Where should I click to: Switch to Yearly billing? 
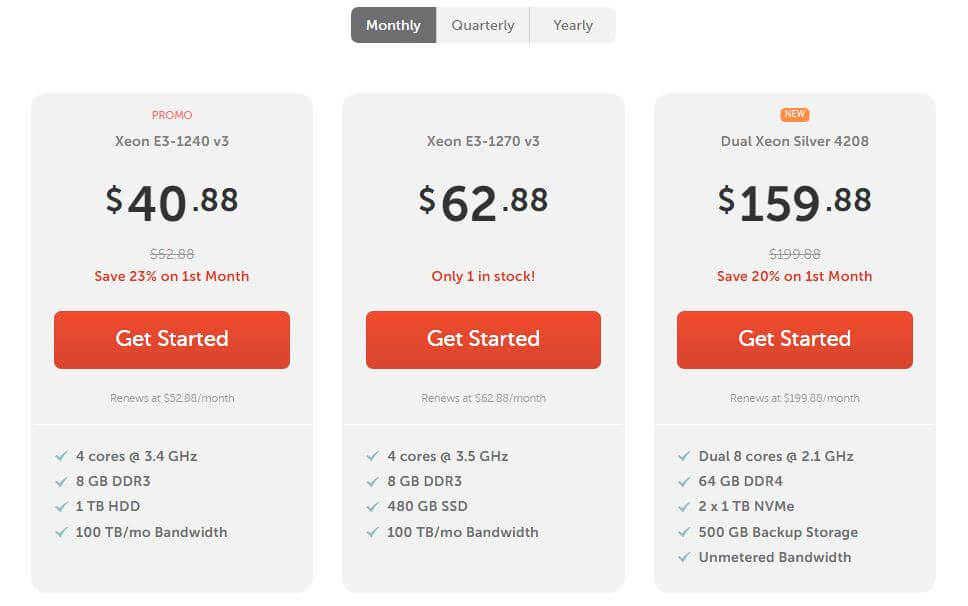point(573,25)
